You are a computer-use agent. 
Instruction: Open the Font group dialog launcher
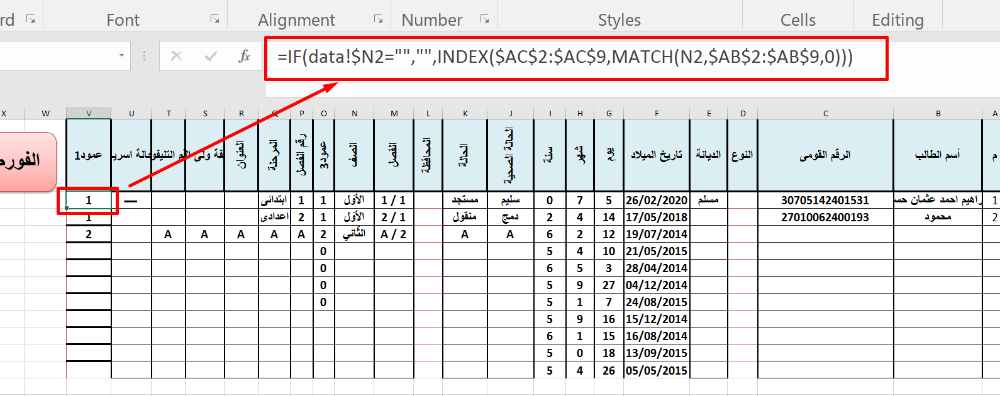tap(215, 19)
